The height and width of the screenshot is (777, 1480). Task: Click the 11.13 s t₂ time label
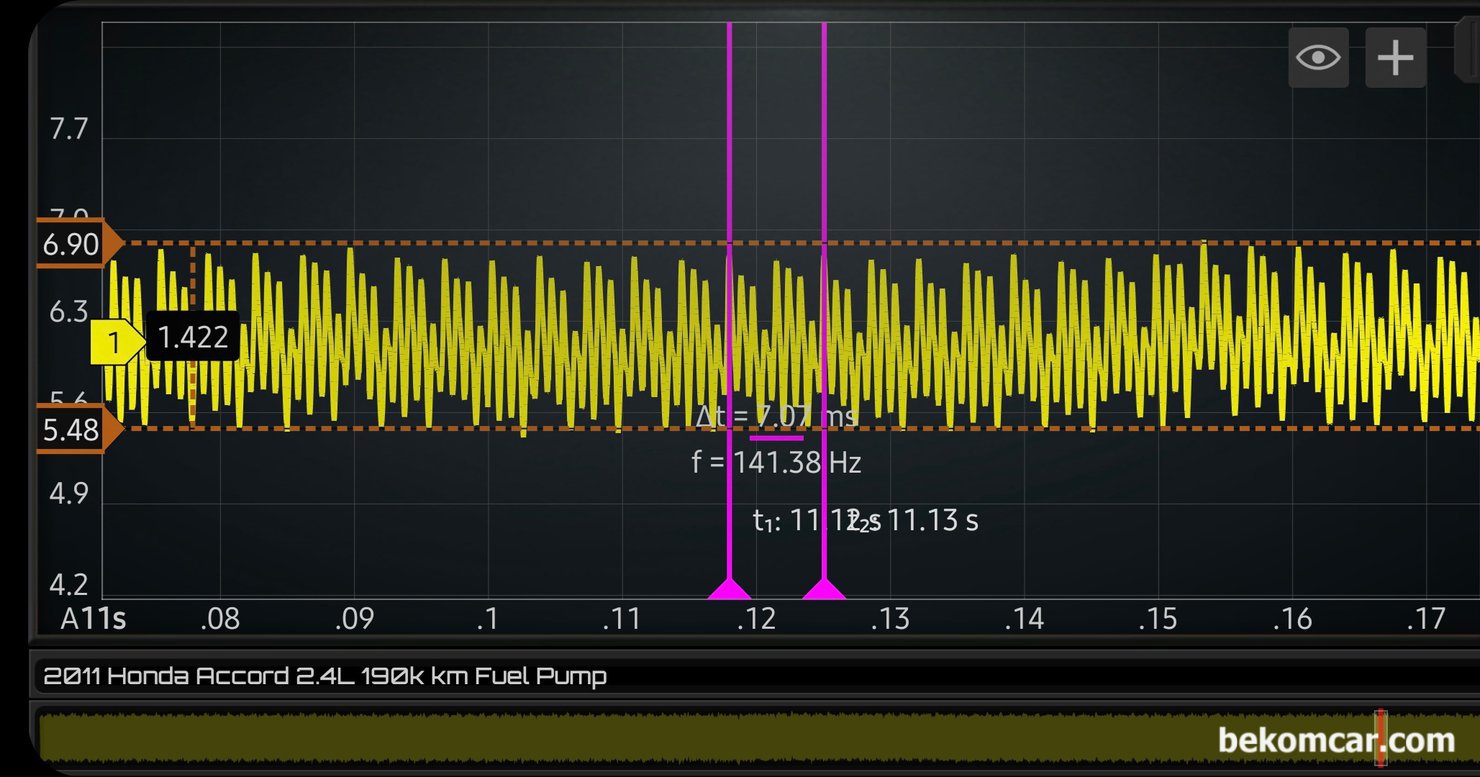(x=932, y=520)
